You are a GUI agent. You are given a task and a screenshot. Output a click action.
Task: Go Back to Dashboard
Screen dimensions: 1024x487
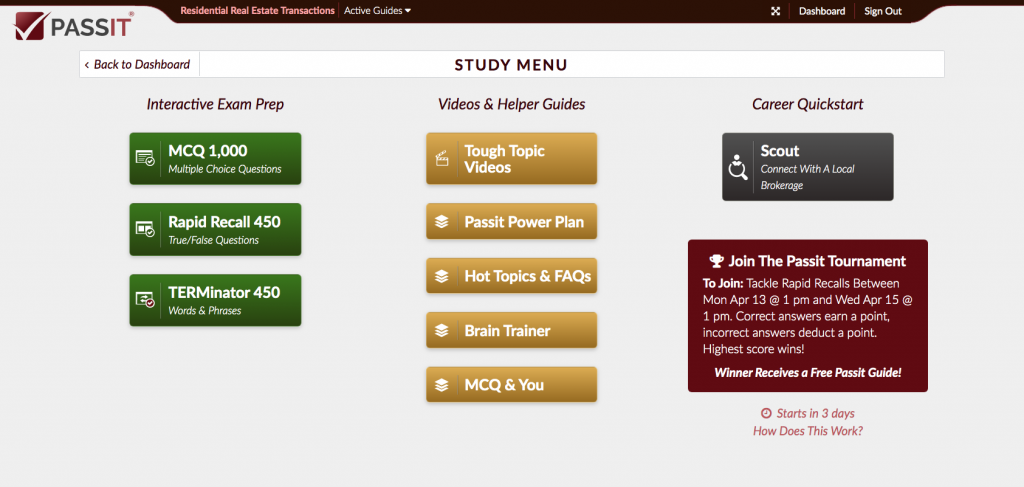click(138, 64)
